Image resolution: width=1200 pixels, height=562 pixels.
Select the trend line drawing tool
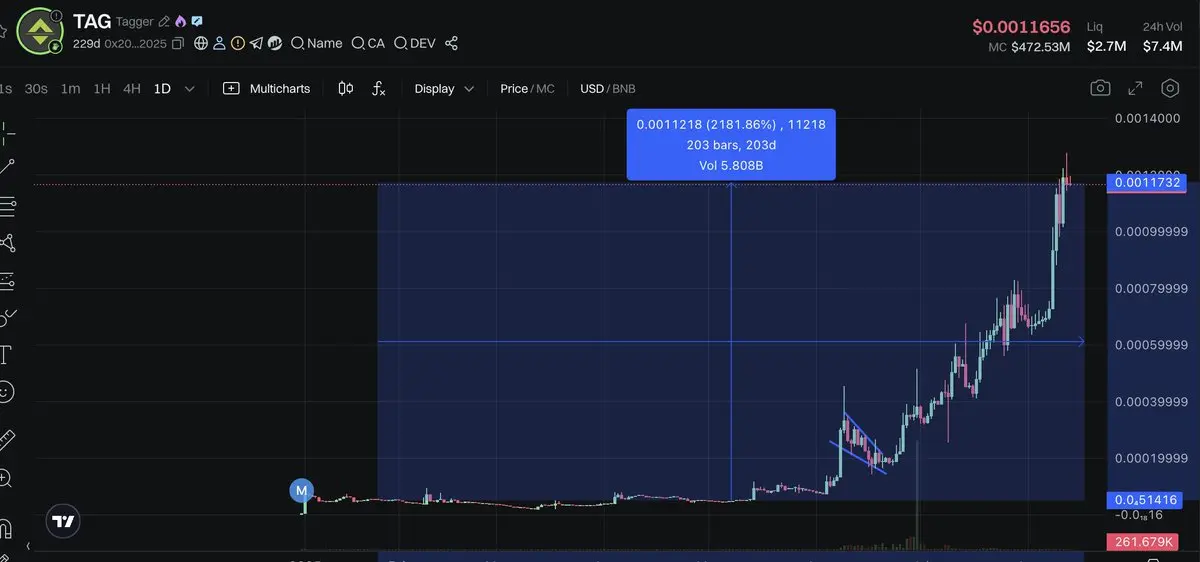[7, 167]
